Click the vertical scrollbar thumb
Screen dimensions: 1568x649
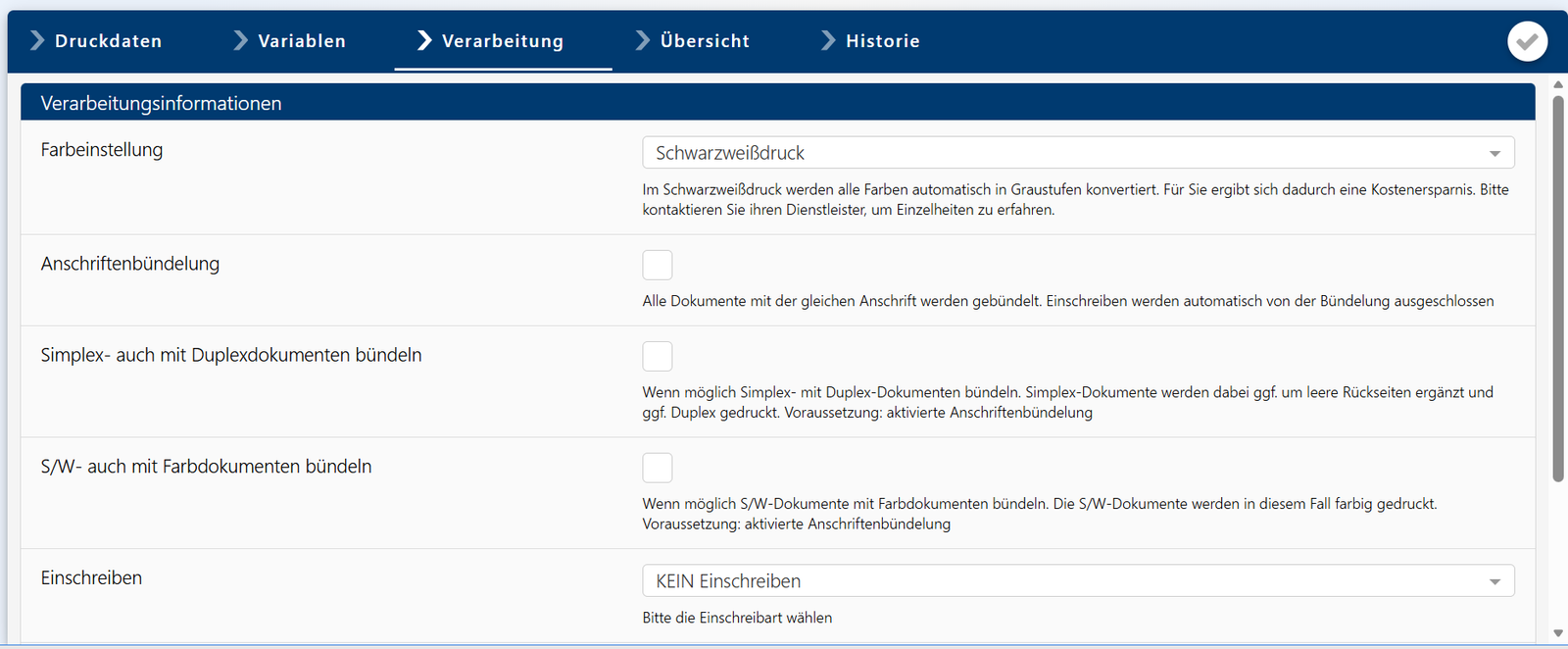[1558, 288]
